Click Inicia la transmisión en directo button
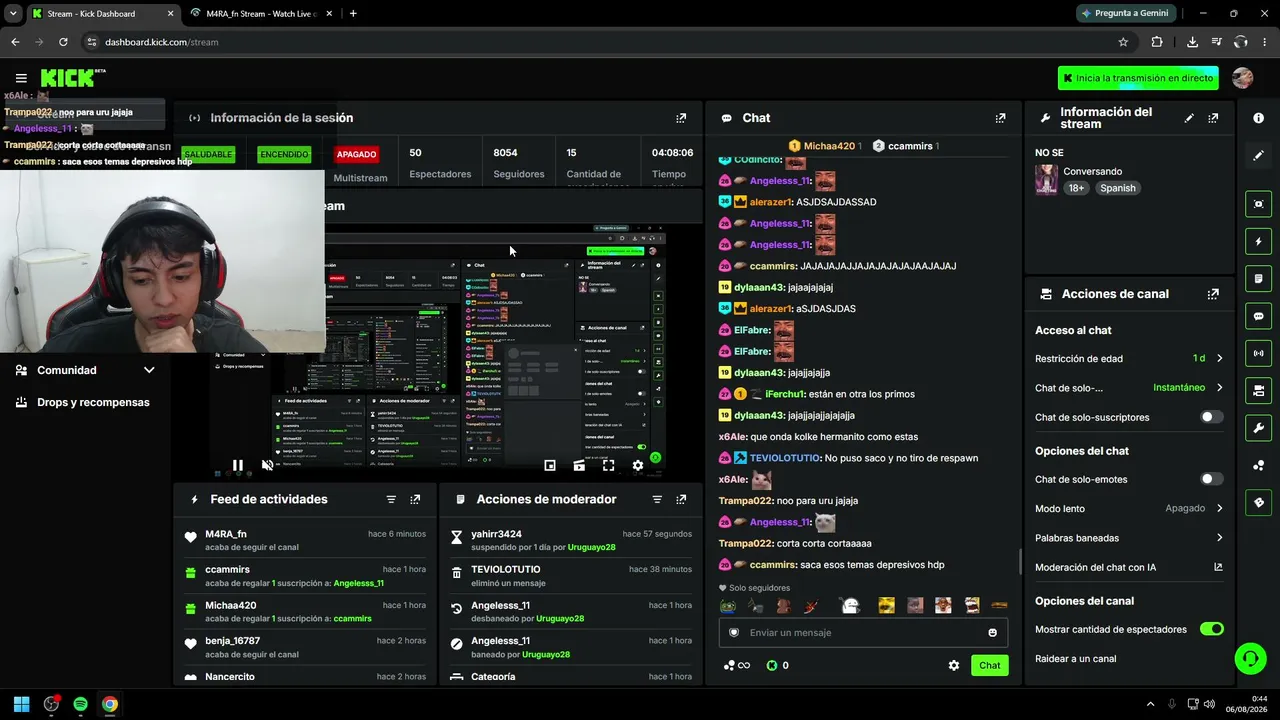This screenshot has height=720, width=1280. (x=1138, y=78)
